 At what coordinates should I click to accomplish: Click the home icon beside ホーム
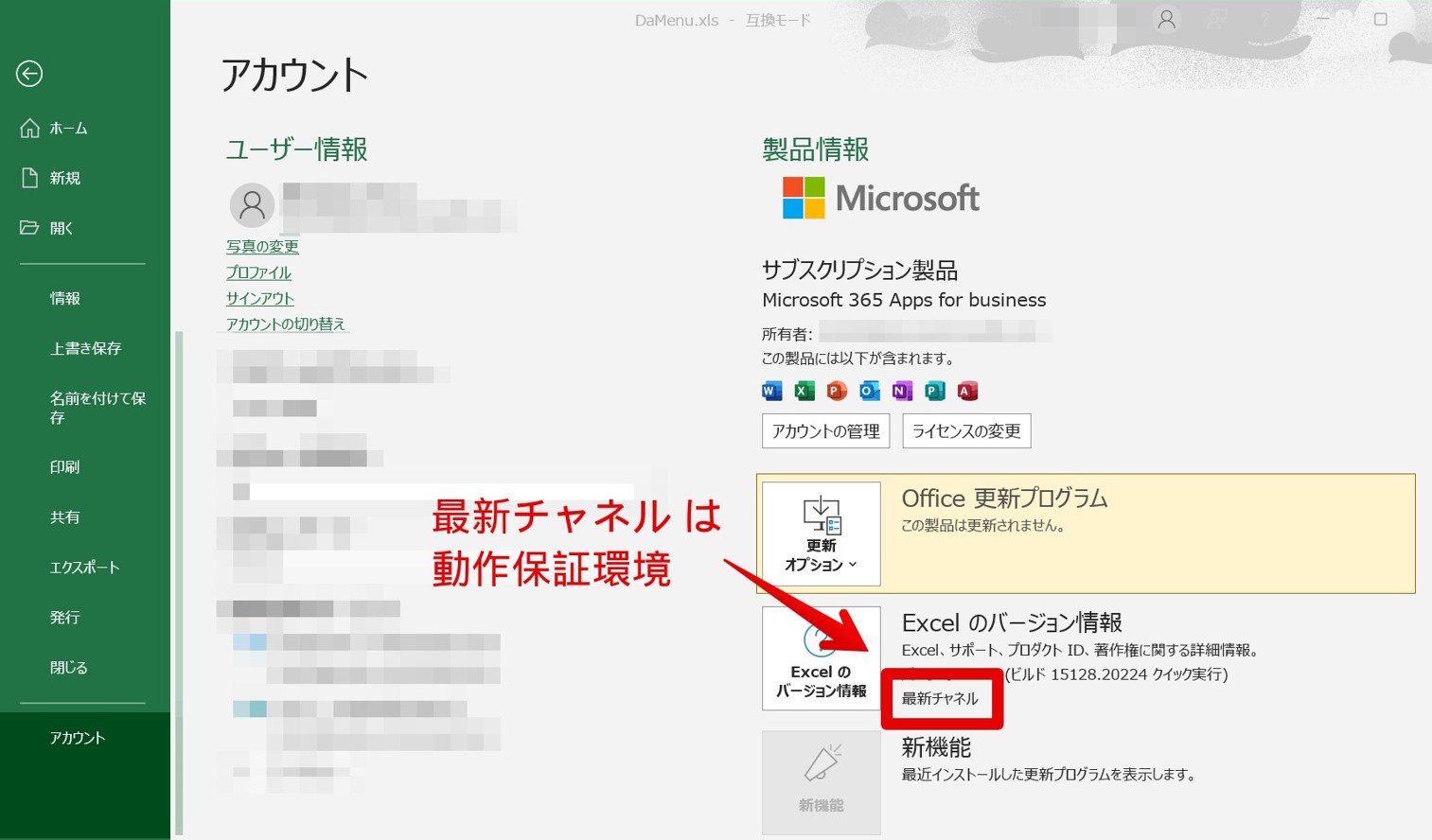point(29,128)
